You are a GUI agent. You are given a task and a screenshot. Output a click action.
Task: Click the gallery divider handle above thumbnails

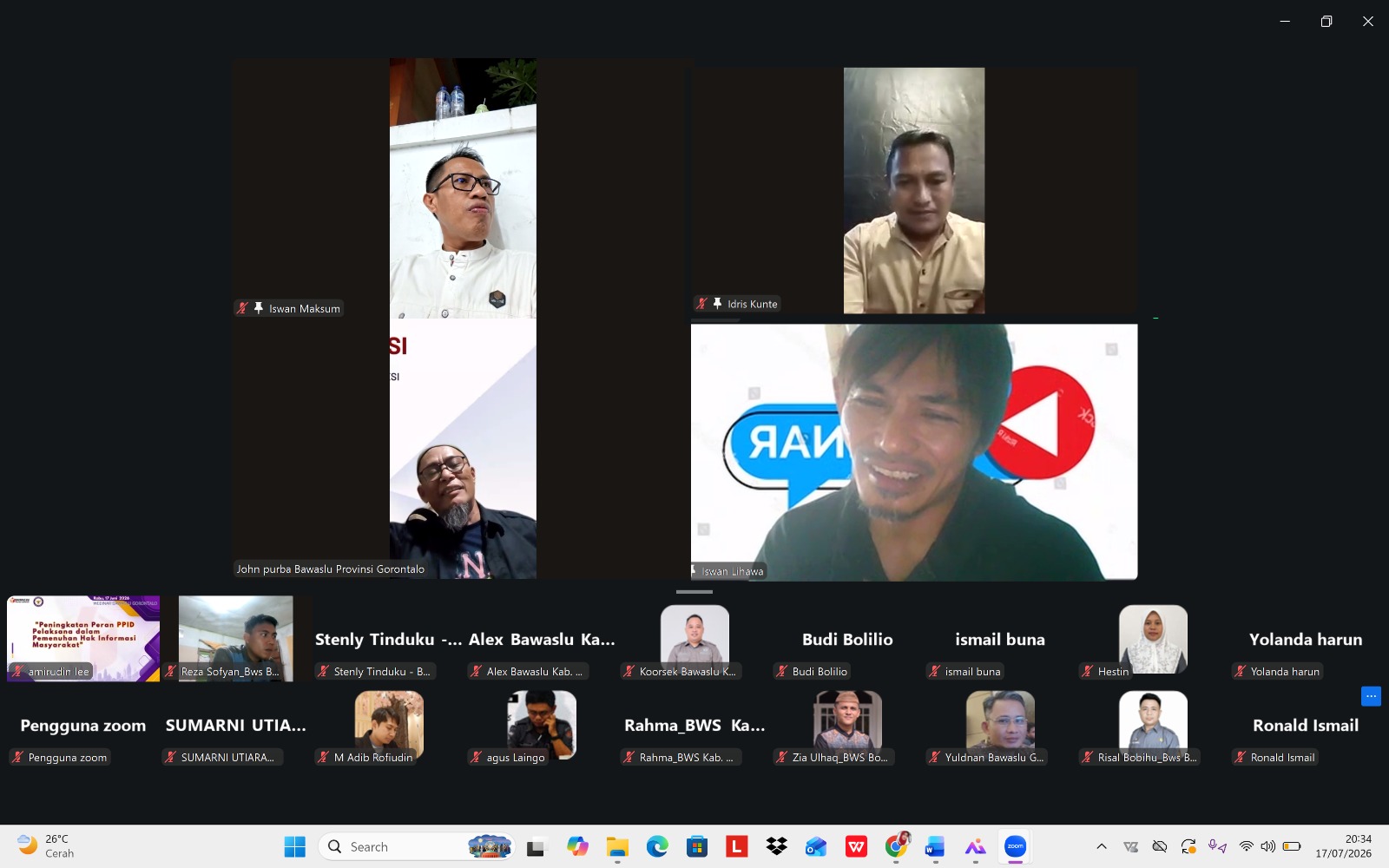tap(694, 592)
